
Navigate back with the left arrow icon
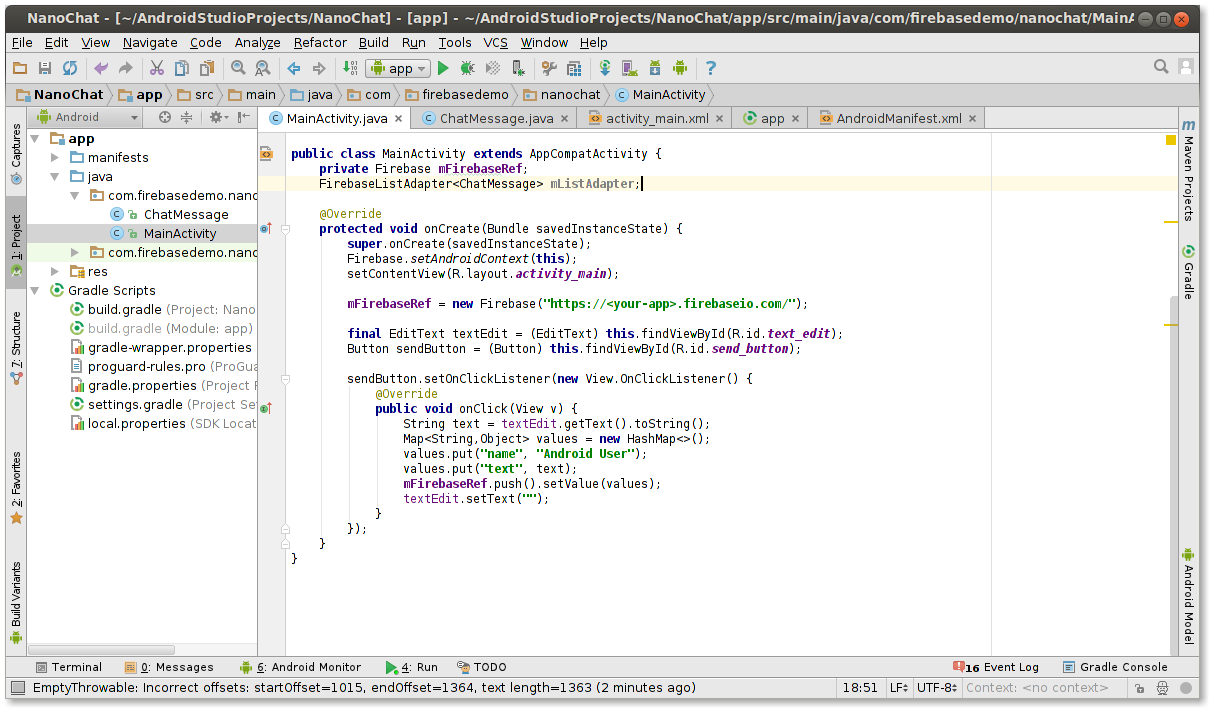click(294, 68)
